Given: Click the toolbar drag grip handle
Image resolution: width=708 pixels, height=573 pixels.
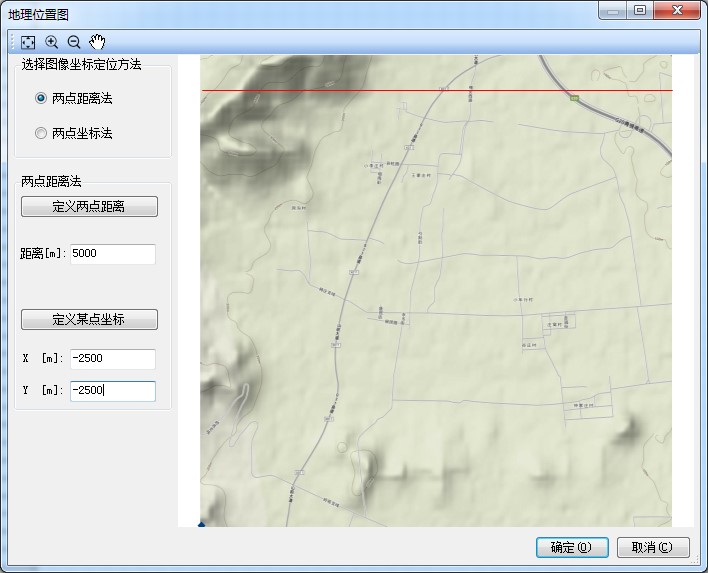Looking at the screenshot, I should click(x=12, y=42).
